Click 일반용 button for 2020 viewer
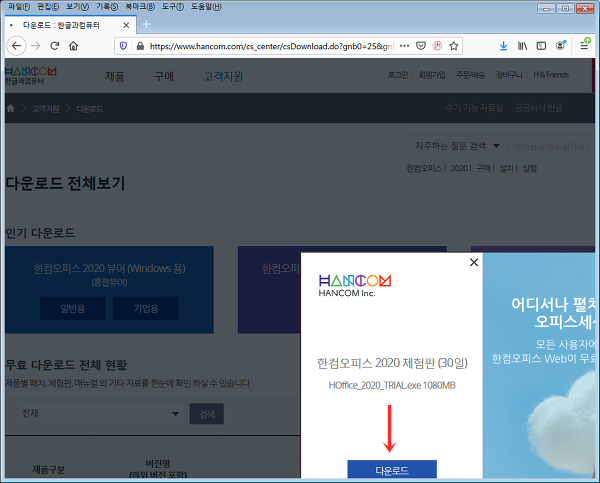Viewport: 600px width, 483px height. click(x=73, y=308)
